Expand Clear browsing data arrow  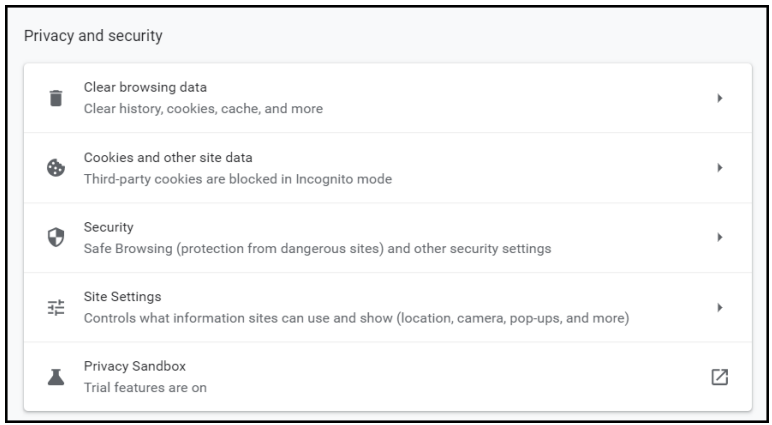[x=720, y=98]
